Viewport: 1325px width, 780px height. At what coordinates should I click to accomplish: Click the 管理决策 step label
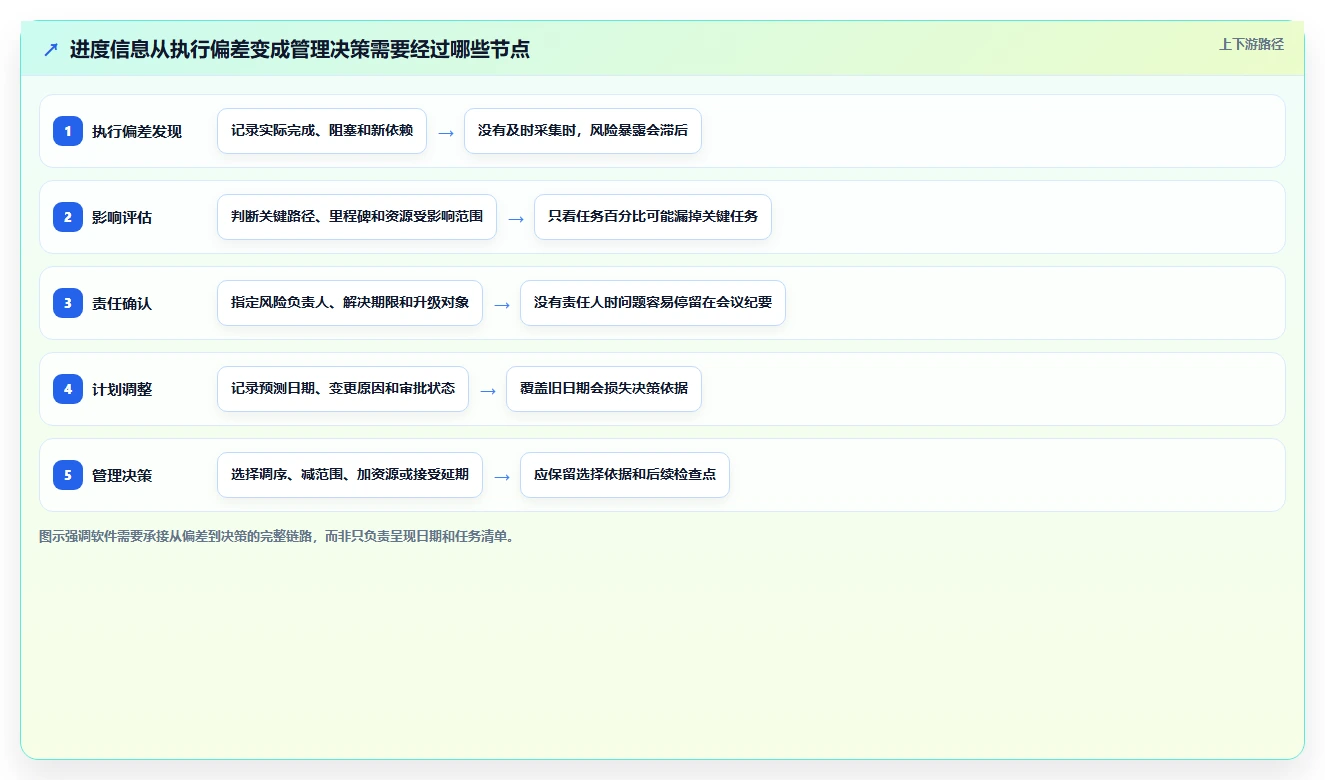(x=122, y=475)
